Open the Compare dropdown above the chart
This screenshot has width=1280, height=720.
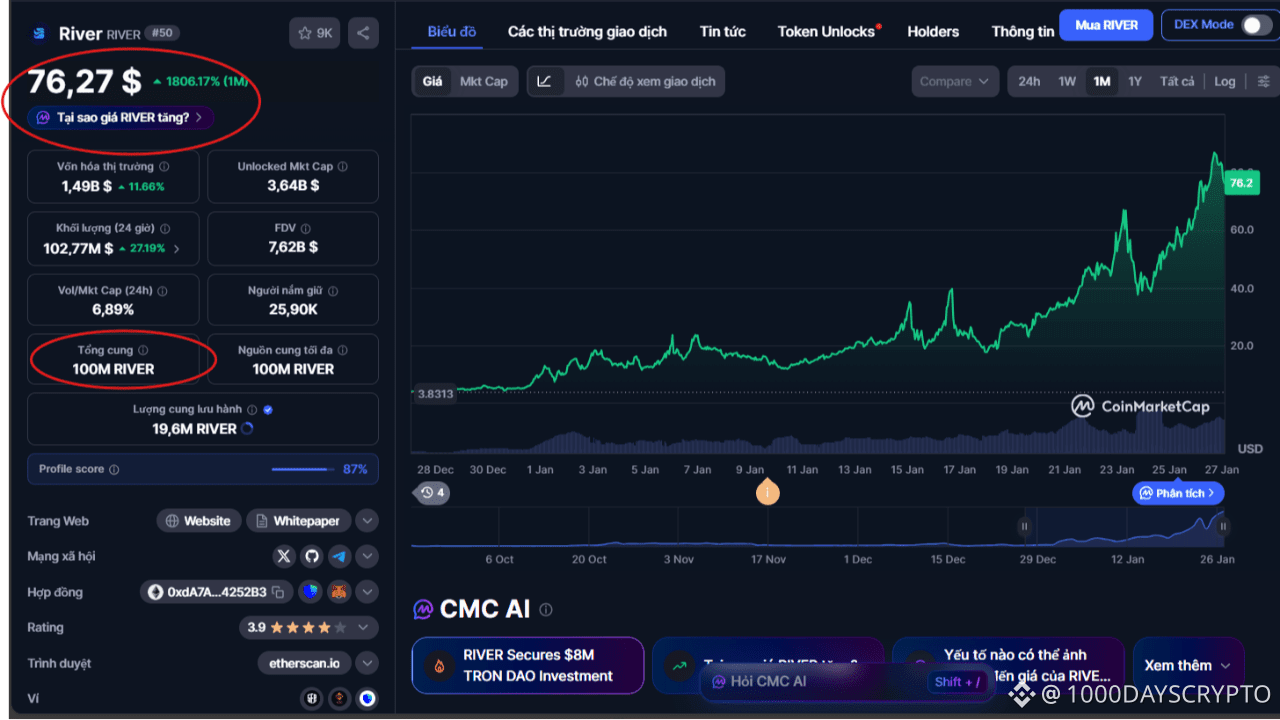[955, 81]
